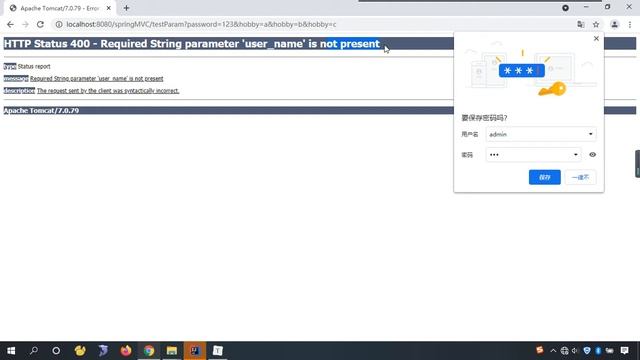
Task: Open the yellow duck app in taskbar
Action: (x=80, y=351)
